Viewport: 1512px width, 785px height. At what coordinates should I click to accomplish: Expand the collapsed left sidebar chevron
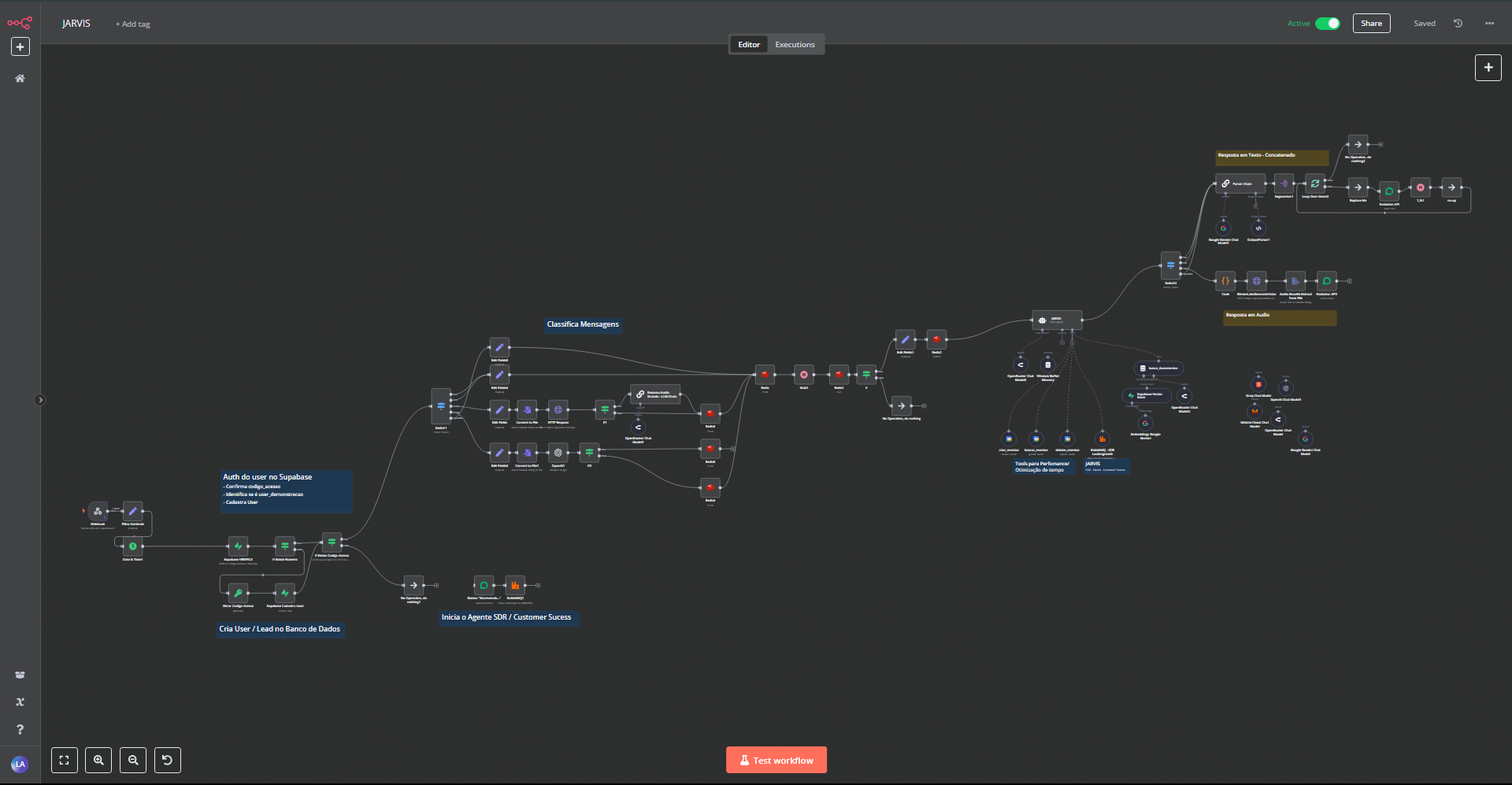pos(41,400)
